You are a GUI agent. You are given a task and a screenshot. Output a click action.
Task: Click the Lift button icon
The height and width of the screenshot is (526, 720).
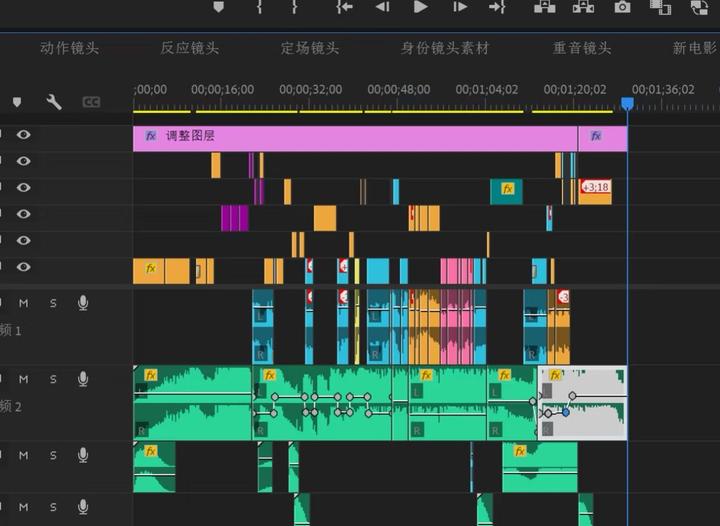(x=544, y=7)
